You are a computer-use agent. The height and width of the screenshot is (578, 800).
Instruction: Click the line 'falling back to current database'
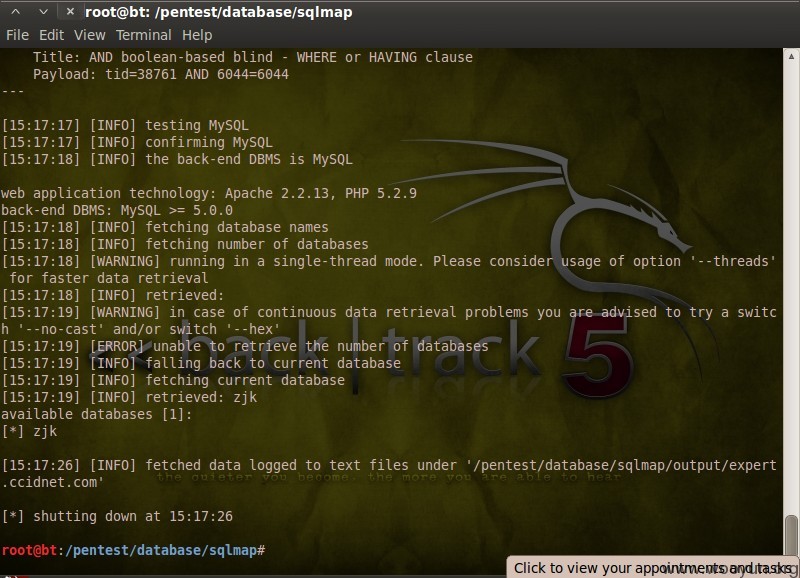201,363
